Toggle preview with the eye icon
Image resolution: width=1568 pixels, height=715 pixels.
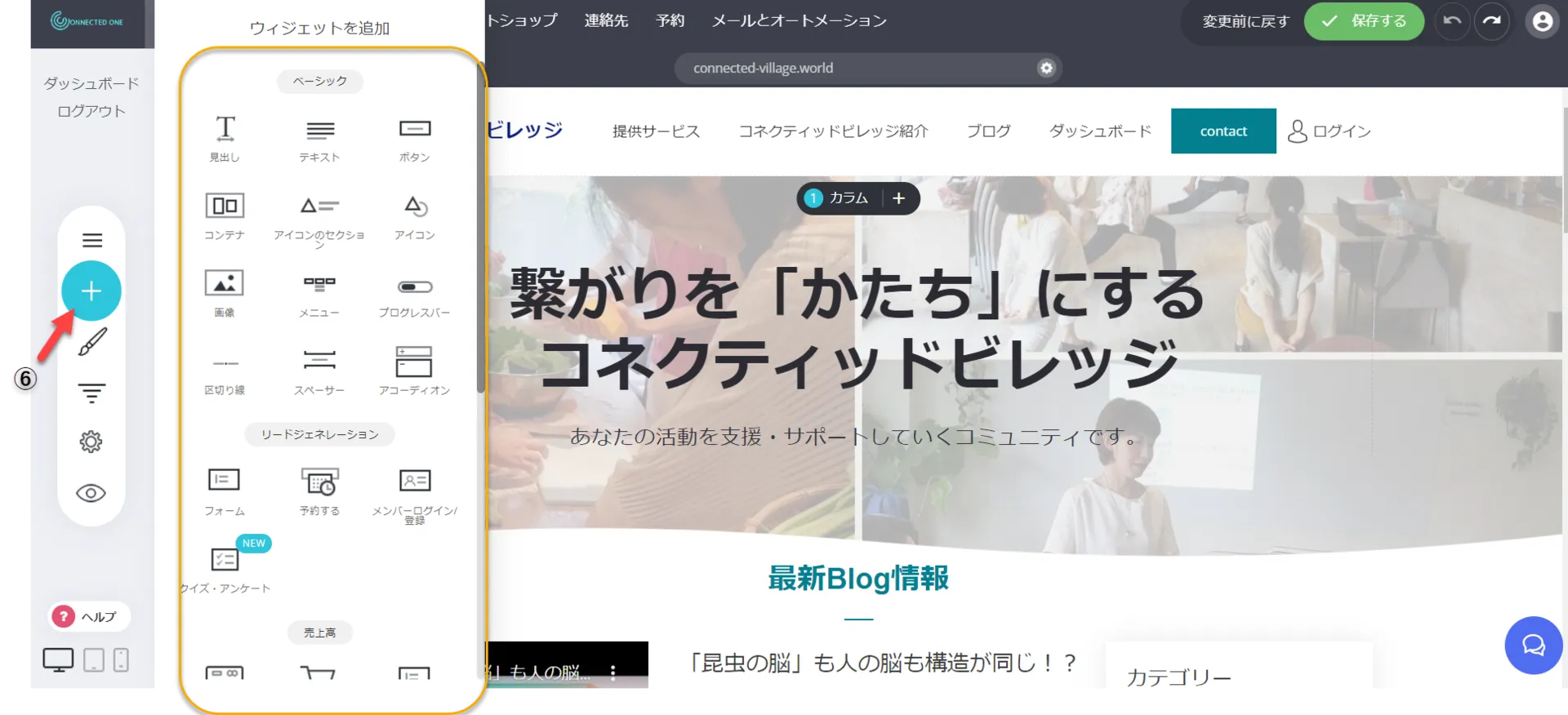point(91,493)
